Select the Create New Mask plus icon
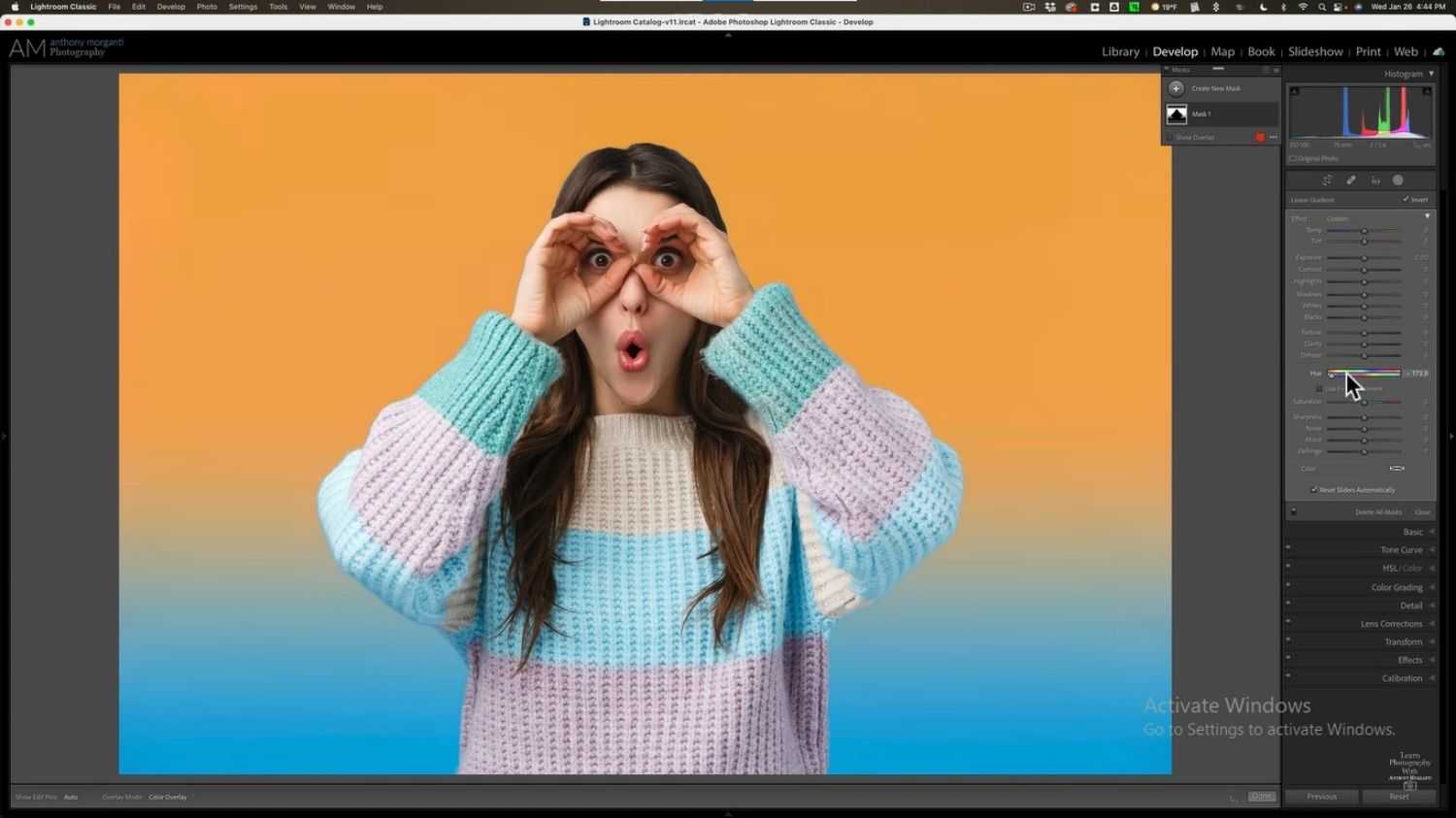The width and height of the screenshot is (1456, 818). pyautogui.click(x=1175, y=88)
